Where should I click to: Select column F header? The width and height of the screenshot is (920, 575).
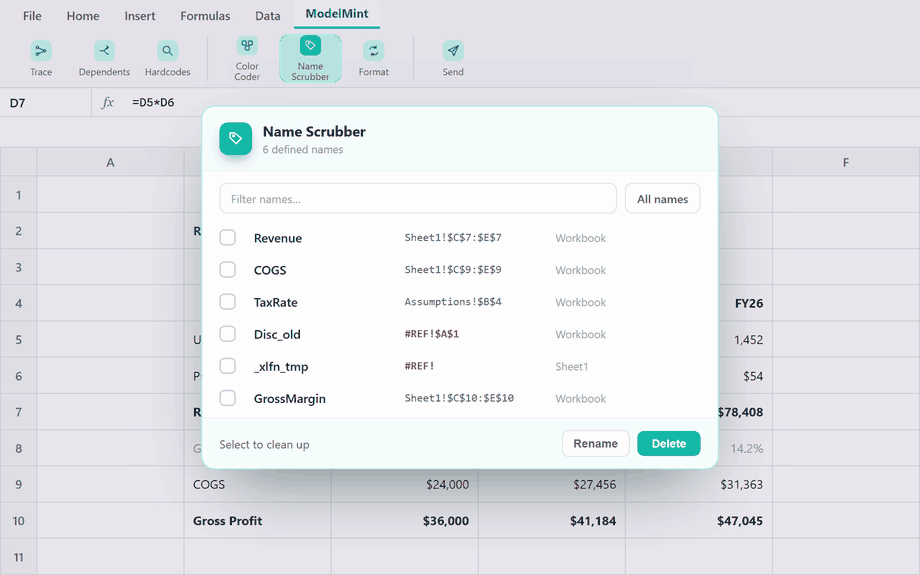tap(845, 163)
